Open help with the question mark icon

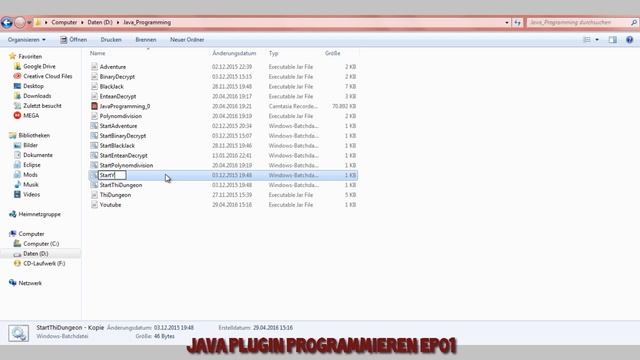point(629,40)
